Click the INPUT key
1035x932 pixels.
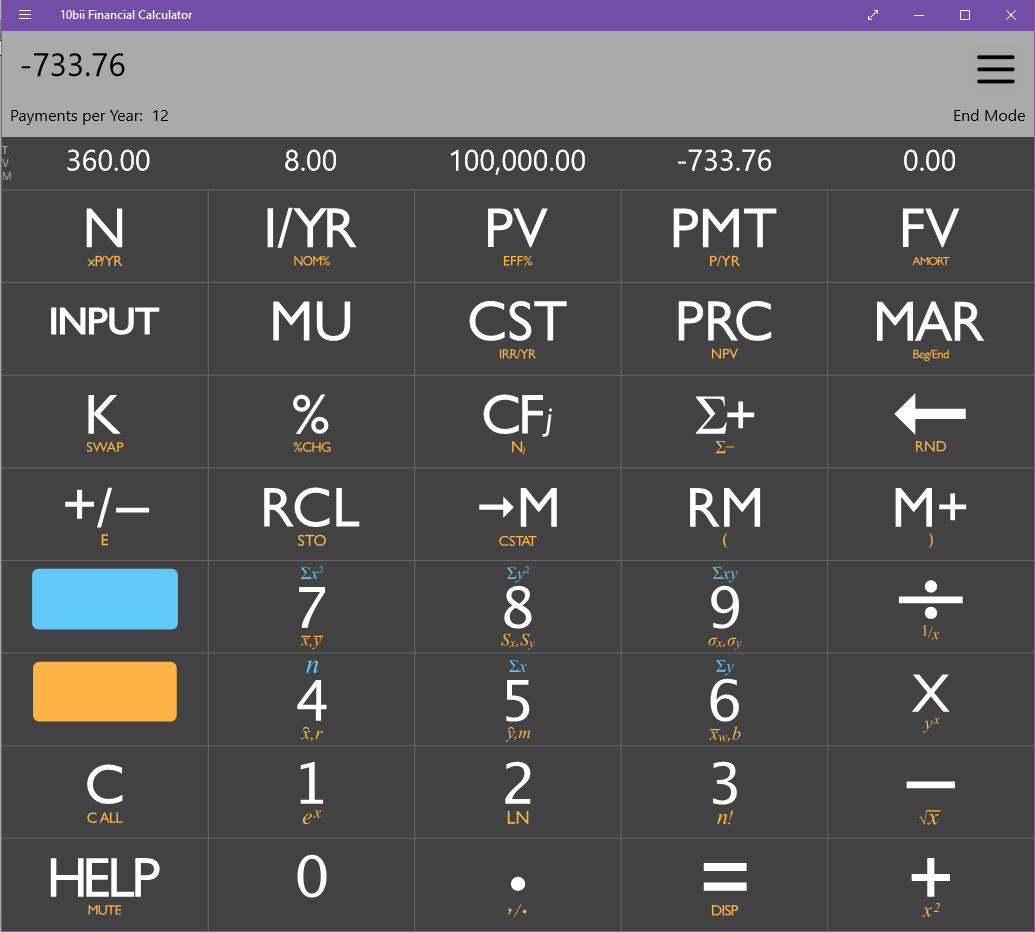tap(105, 329)
